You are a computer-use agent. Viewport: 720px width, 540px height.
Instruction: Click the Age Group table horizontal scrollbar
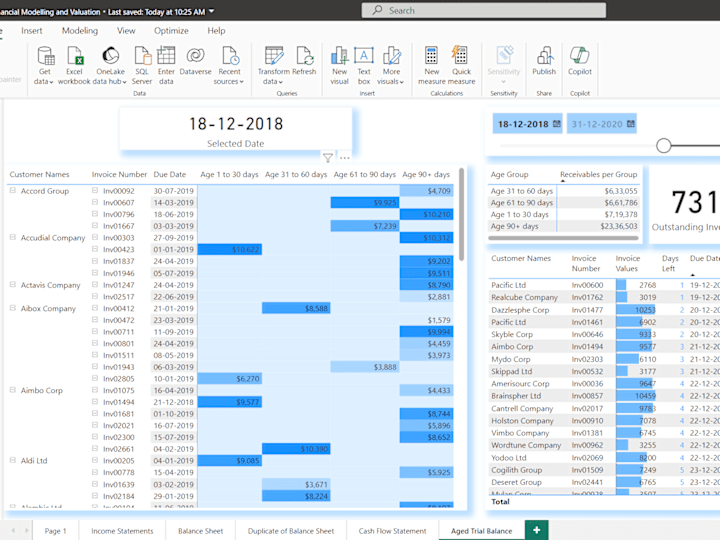(x=563, y=238)
